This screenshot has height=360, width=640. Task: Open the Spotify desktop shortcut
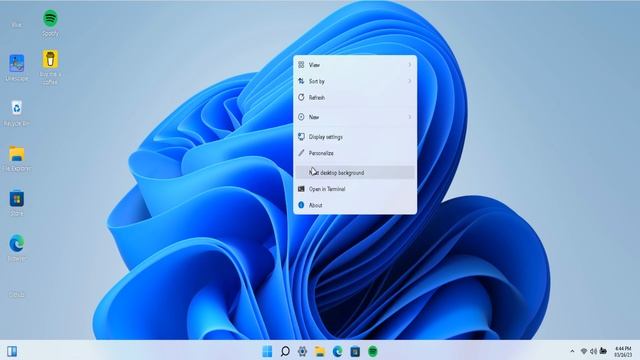click(50, 23)
